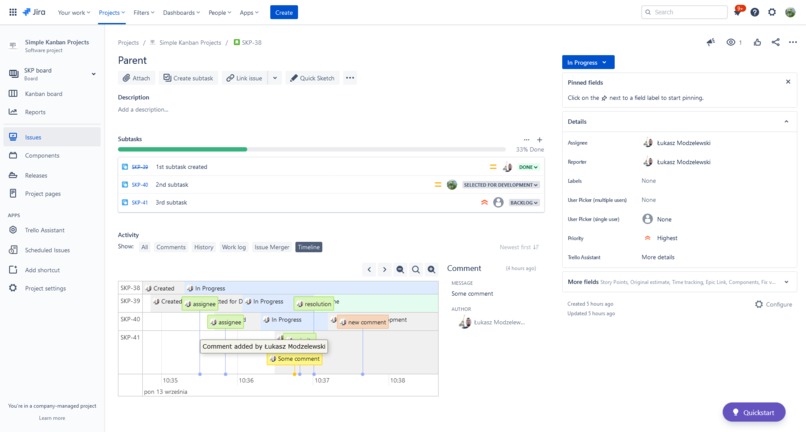The width and height of the screenshot is (806, 432).
Task: Open the In Progress status dropdown
Action: pyautogui.click(x=588, y=62)
